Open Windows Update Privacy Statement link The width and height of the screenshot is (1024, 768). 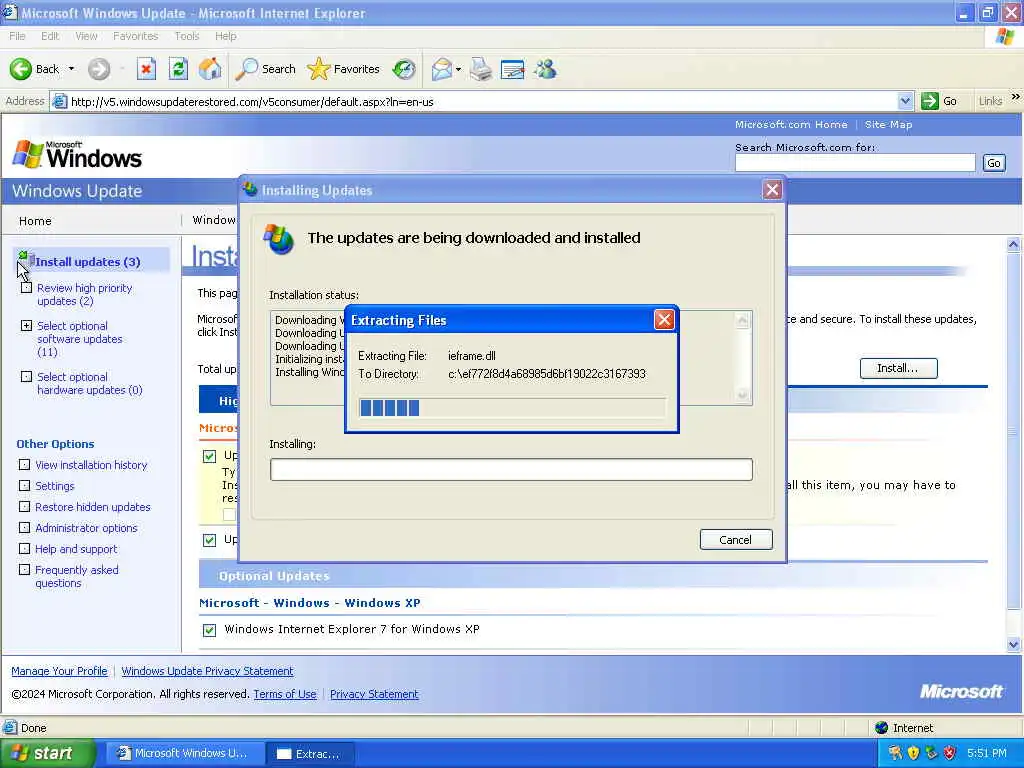point(207,671)
